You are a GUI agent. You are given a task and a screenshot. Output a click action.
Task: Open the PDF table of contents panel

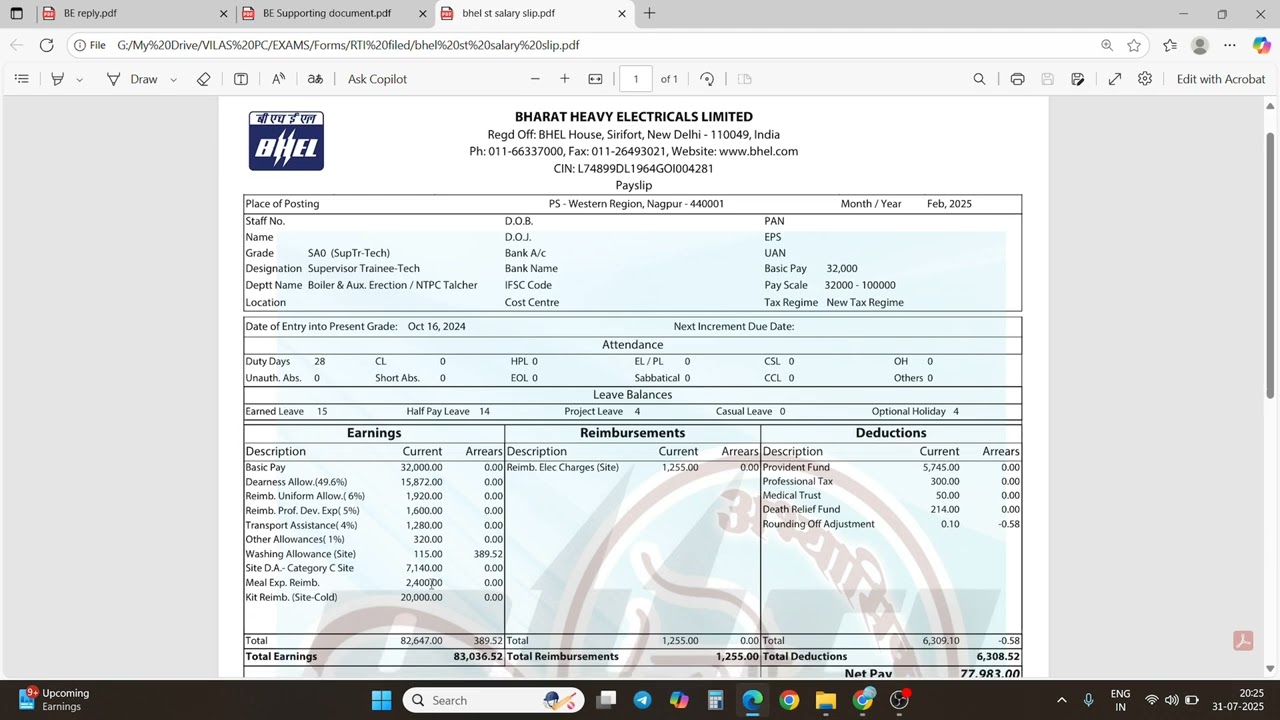click(x=22, y=79)
